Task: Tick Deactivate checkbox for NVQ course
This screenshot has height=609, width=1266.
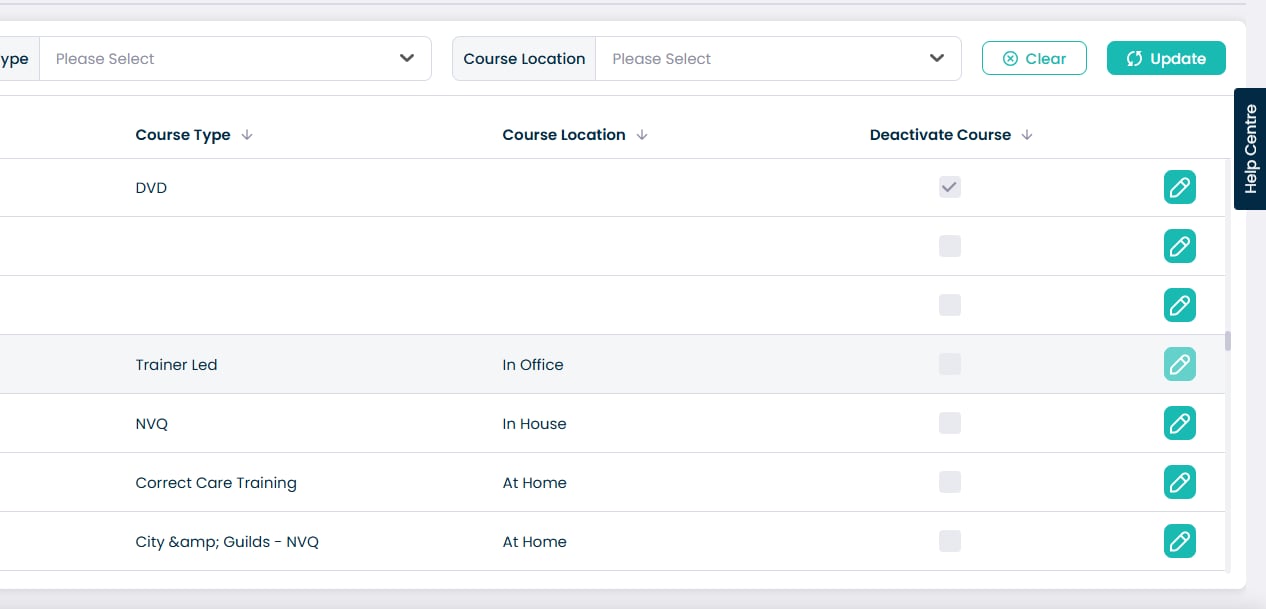Action: 949,424
